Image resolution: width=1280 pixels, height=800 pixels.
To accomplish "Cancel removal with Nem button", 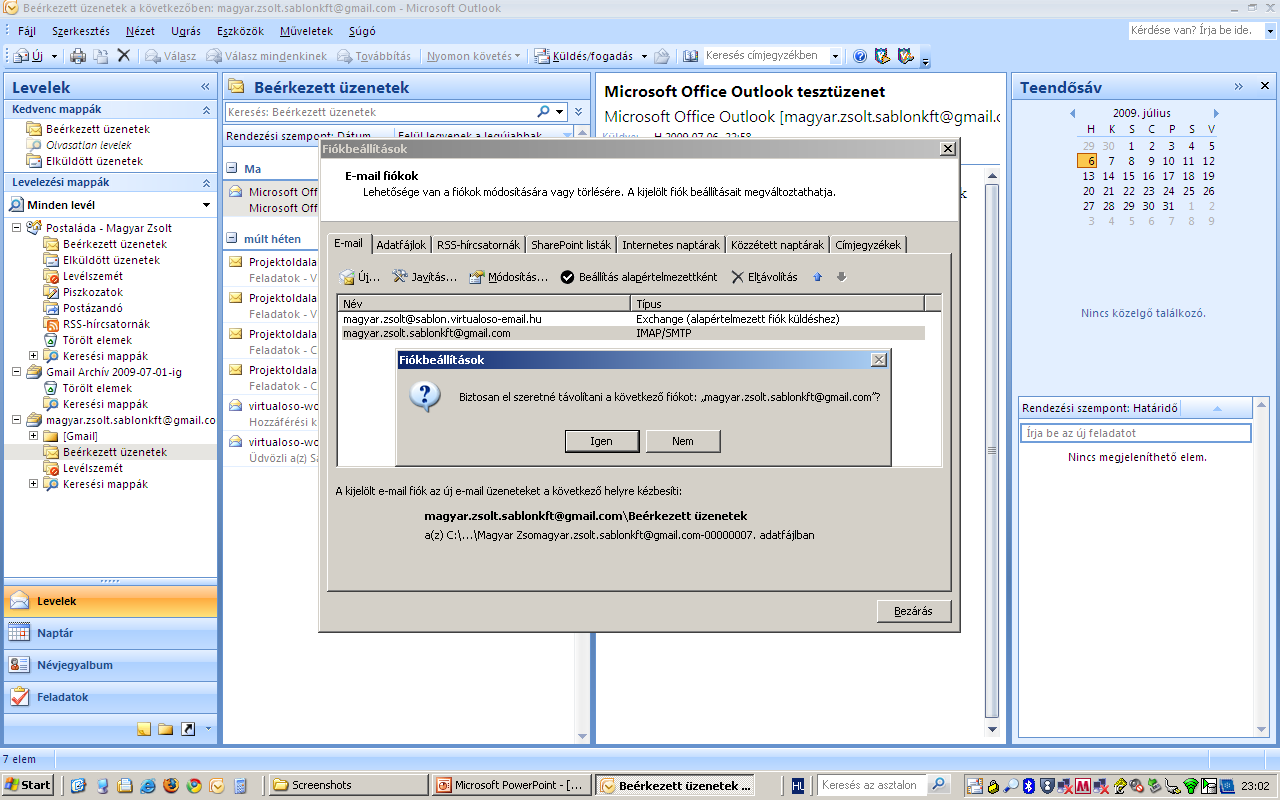I will (683, 441).
